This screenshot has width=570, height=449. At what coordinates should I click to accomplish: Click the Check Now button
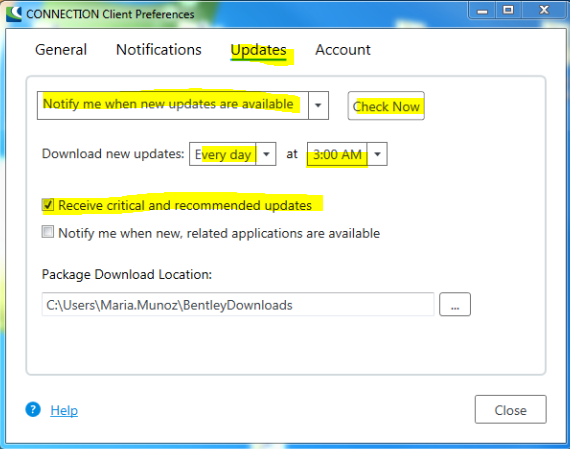(386, 106)
